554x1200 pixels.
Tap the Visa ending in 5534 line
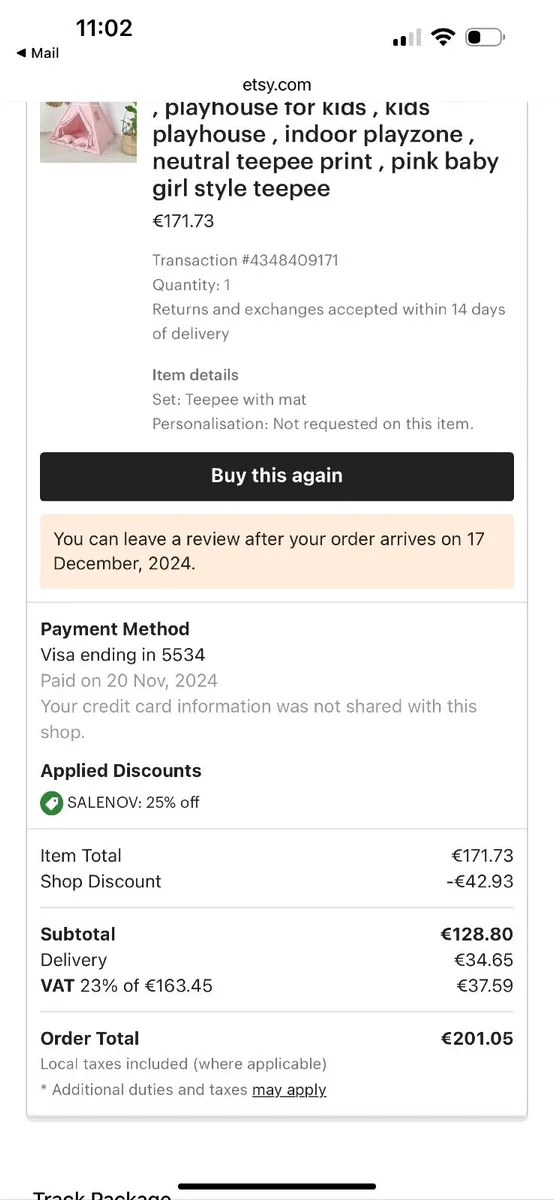pos(123,655)
